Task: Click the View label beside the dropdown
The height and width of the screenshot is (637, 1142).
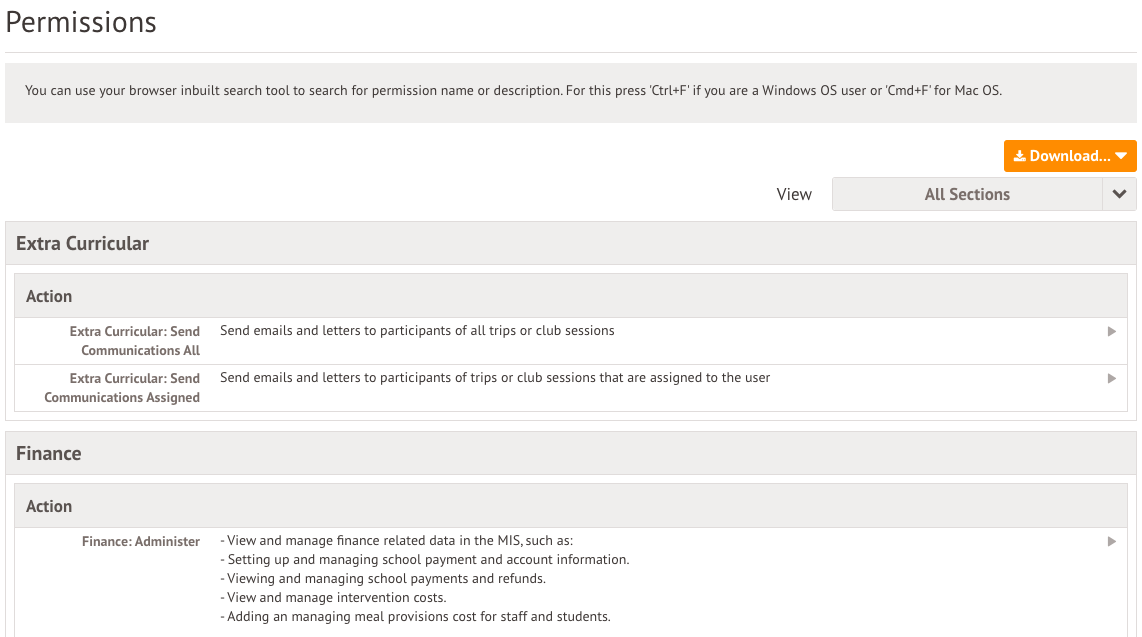Action: [x=794, y=194]
